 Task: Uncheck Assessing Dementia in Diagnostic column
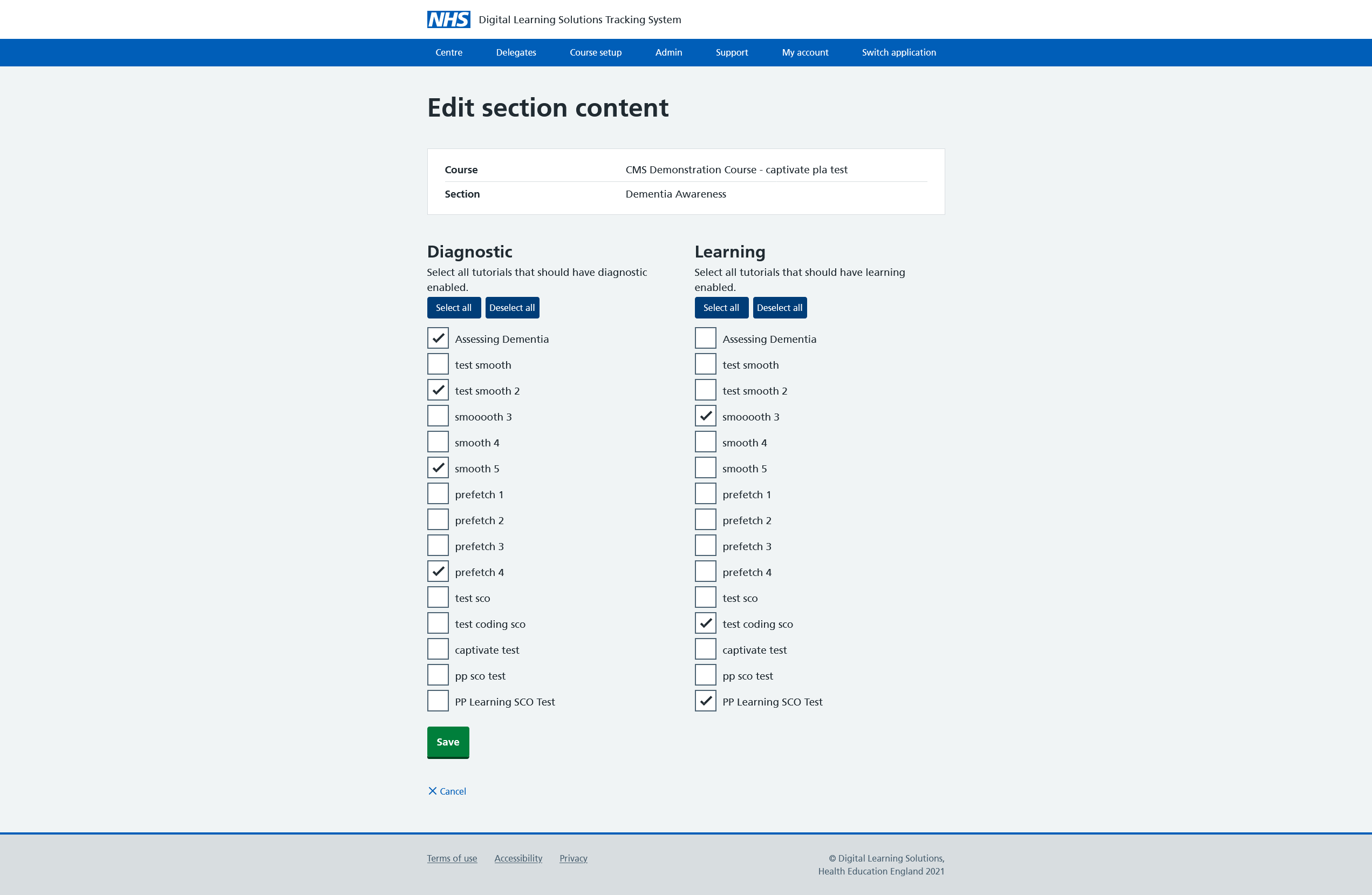[438, 338]
